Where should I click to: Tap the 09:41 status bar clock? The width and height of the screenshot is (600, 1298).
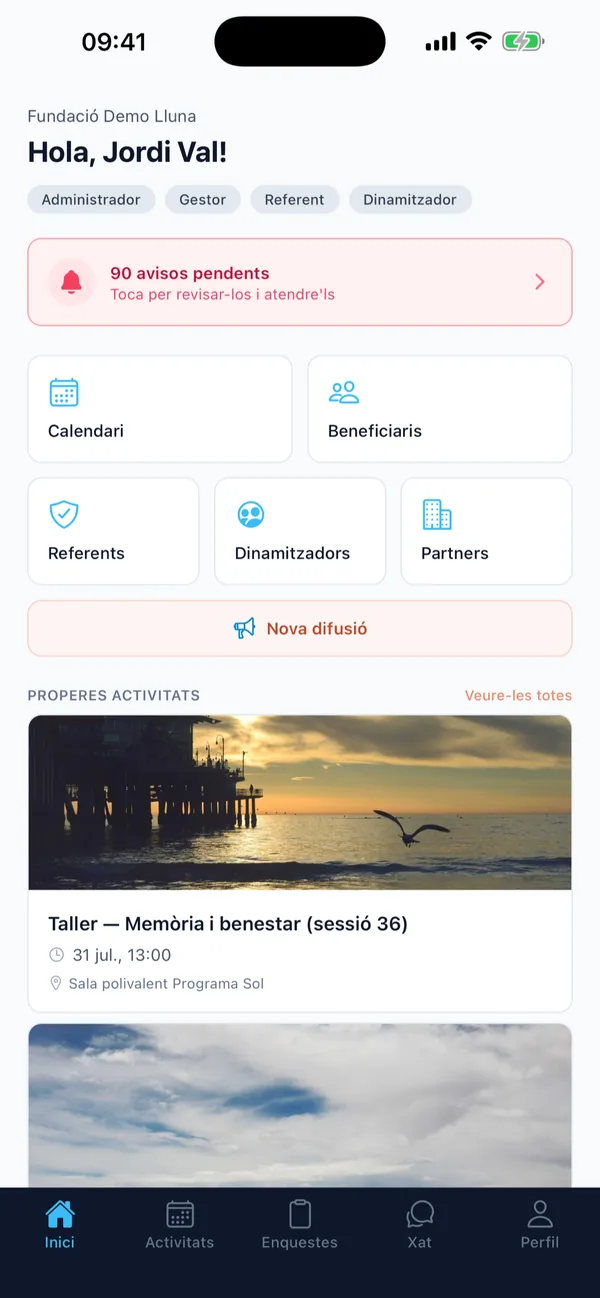114,42
